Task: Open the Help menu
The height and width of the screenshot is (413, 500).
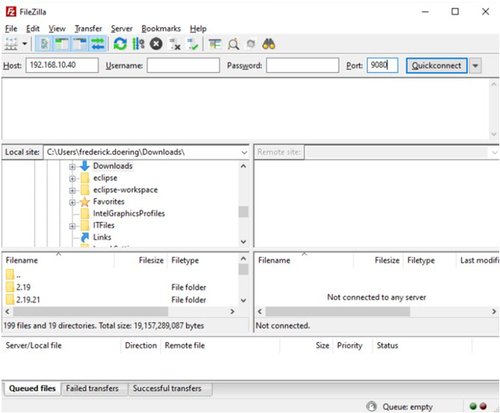Action: (x=198, y=29)
